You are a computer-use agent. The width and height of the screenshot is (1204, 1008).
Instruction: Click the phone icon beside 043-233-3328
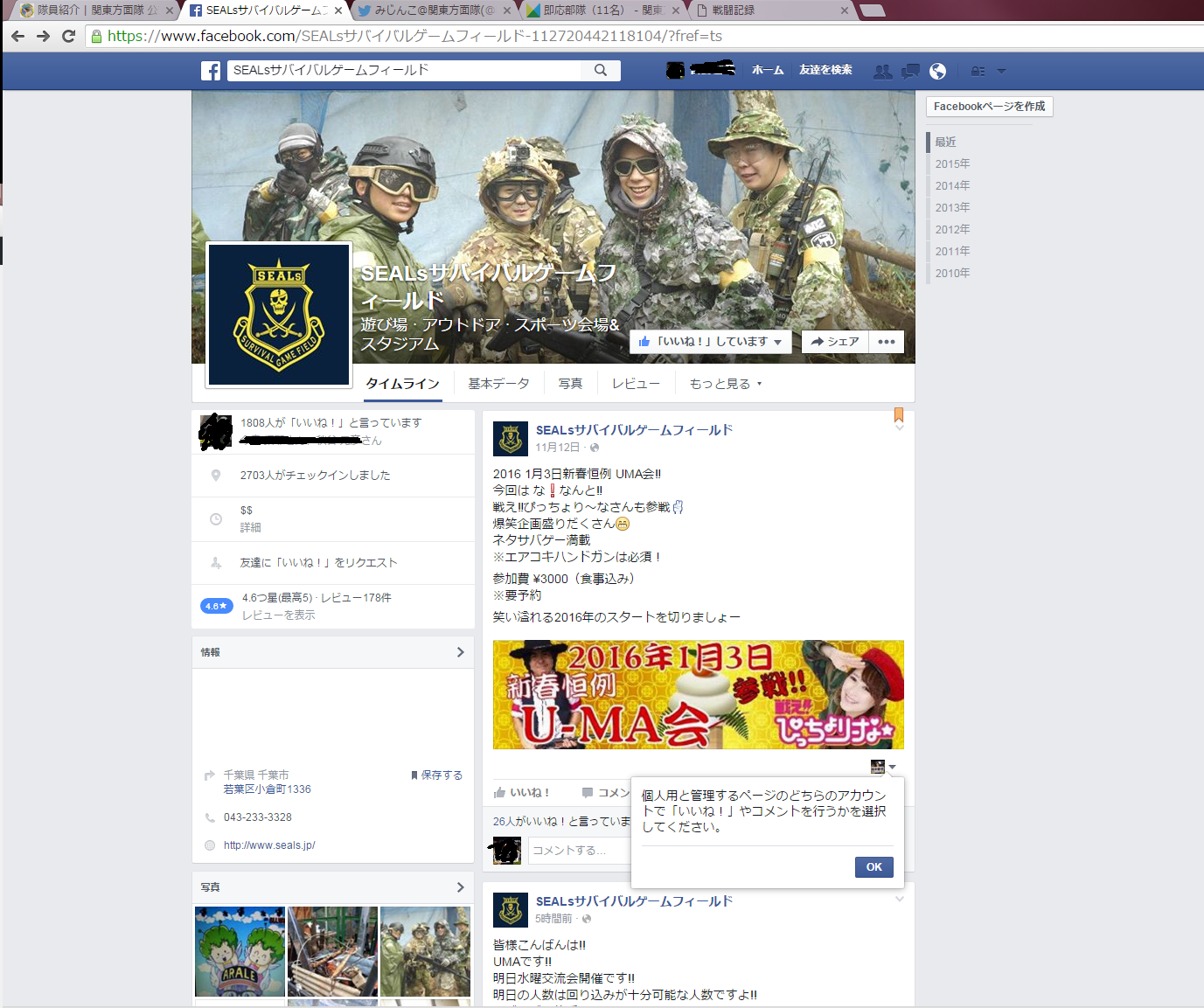210,817
